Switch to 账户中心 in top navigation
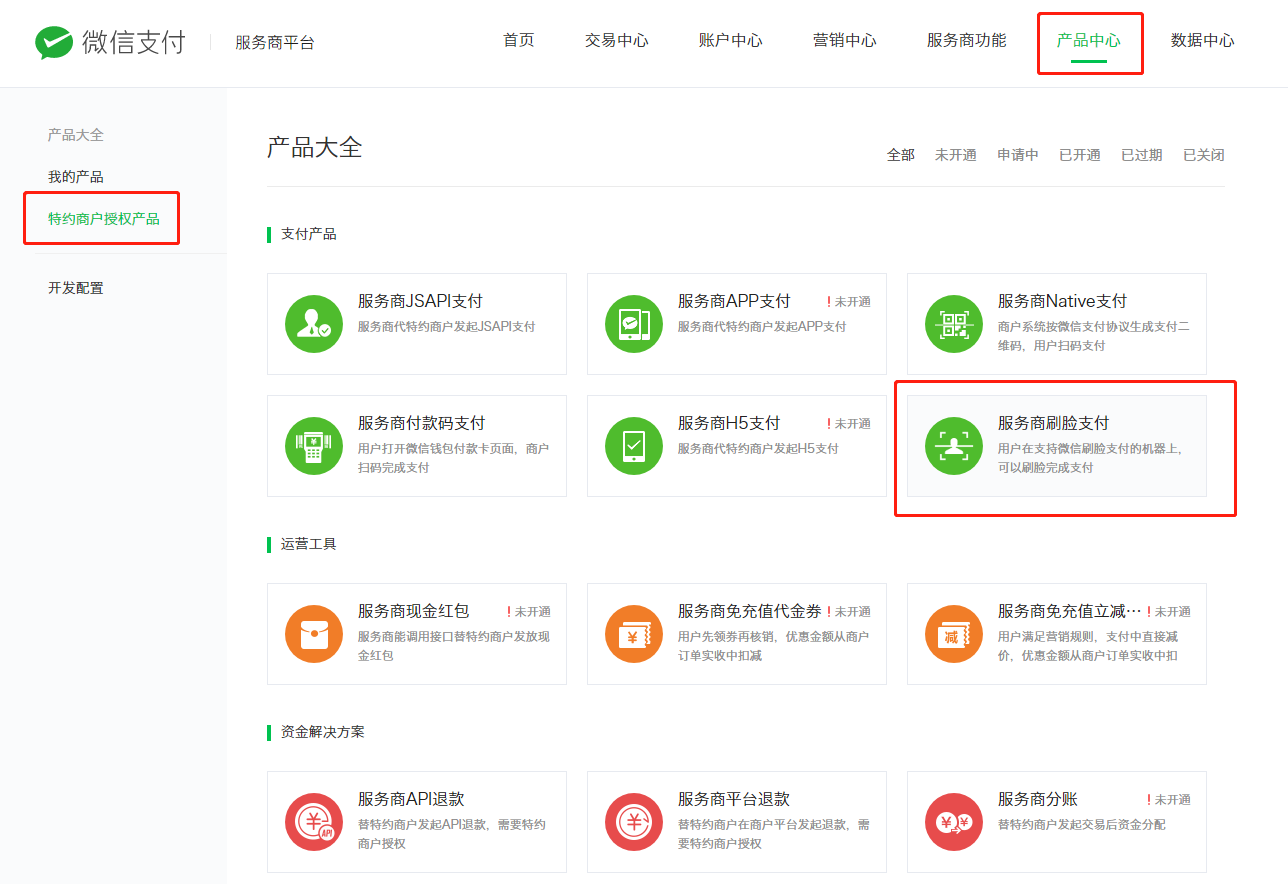 tap(731, 41)
